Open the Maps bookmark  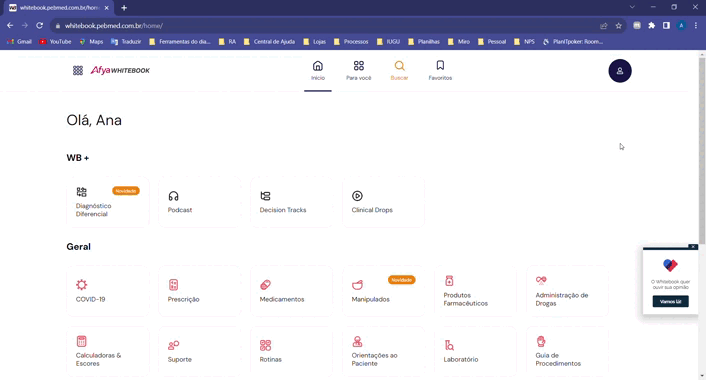click(91, 41)
